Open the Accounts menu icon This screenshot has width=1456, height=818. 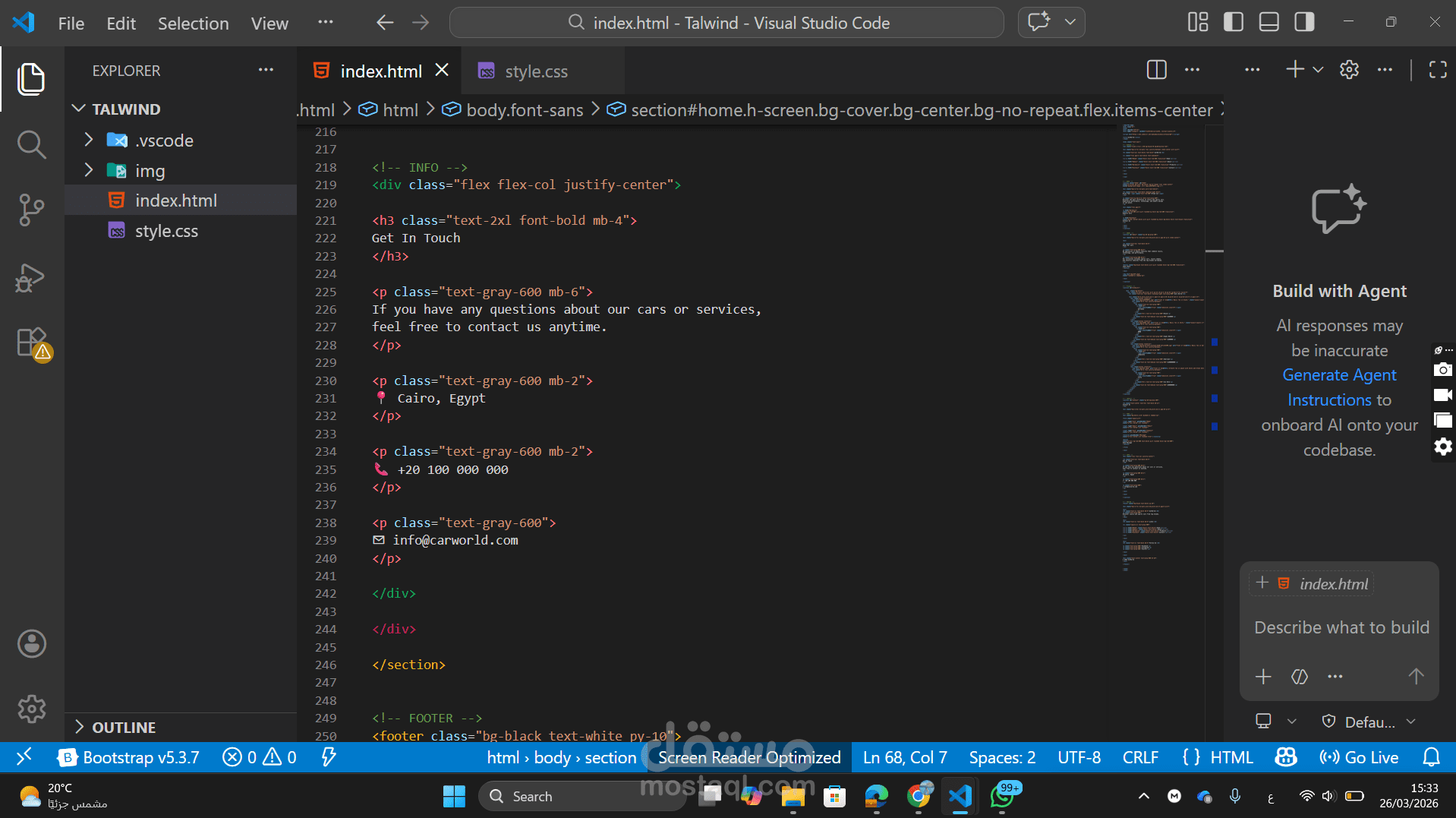31,644
